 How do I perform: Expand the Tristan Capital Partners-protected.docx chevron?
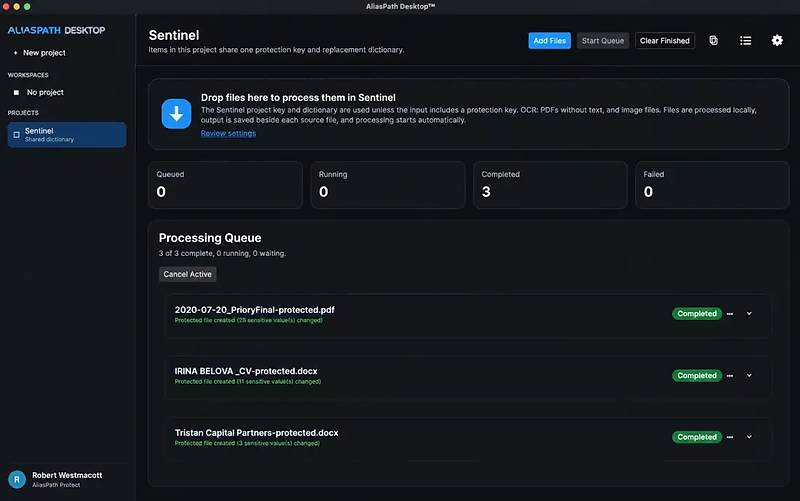[x=749, y=437]
